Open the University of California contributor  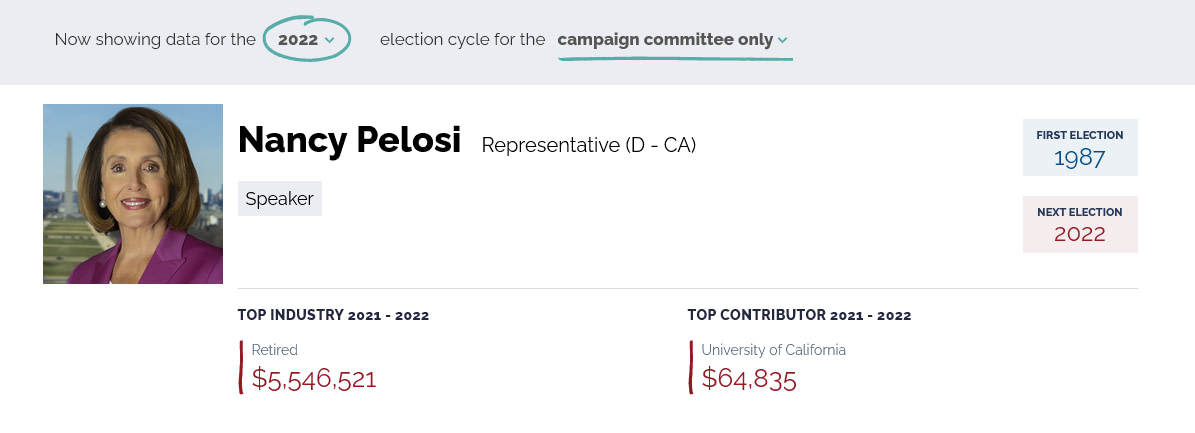click(x=774, y=350)
